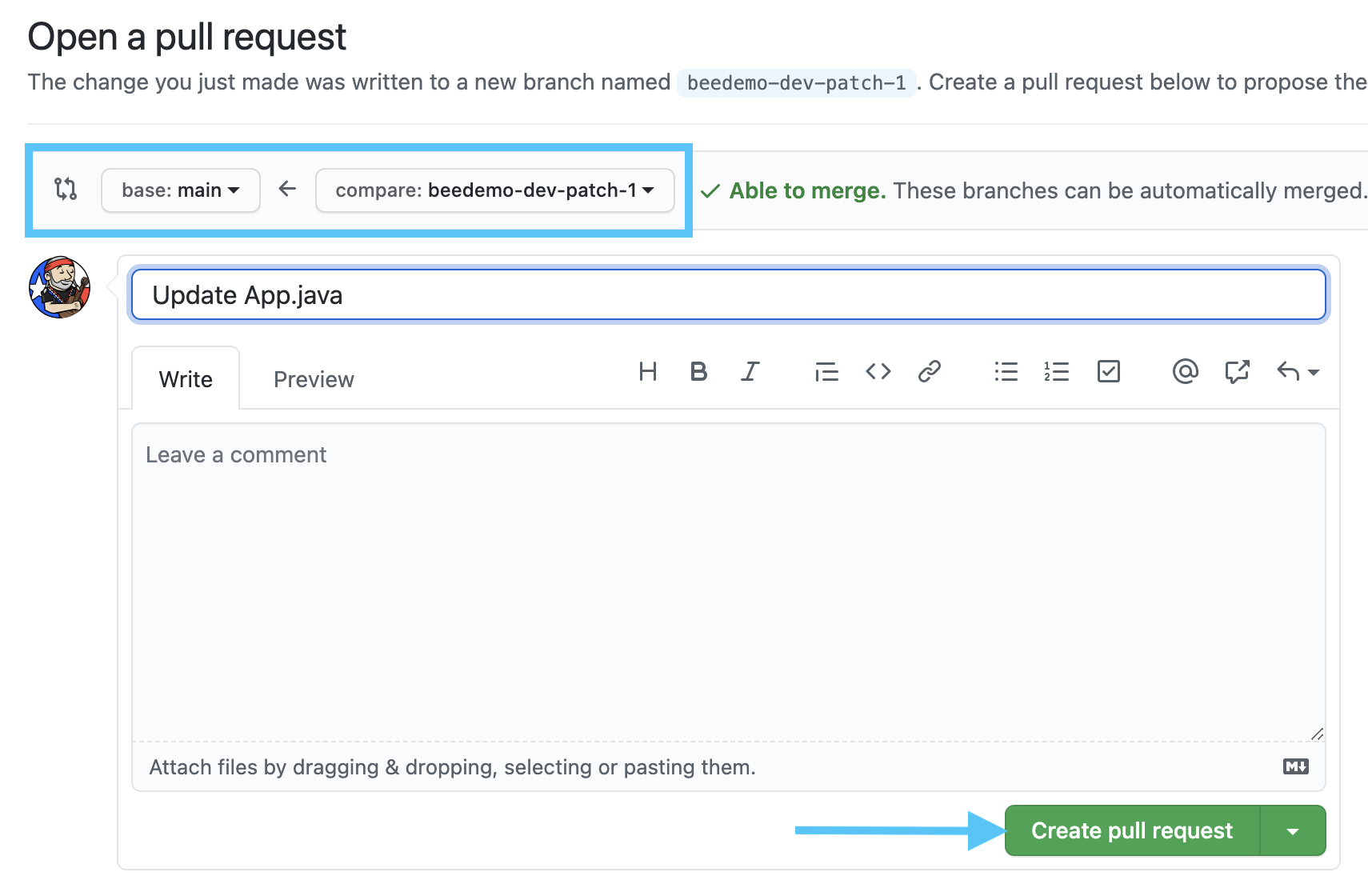This screenshot has height=896, width=1368.
Task: Insert a task list
Action: coord(1108,371)
